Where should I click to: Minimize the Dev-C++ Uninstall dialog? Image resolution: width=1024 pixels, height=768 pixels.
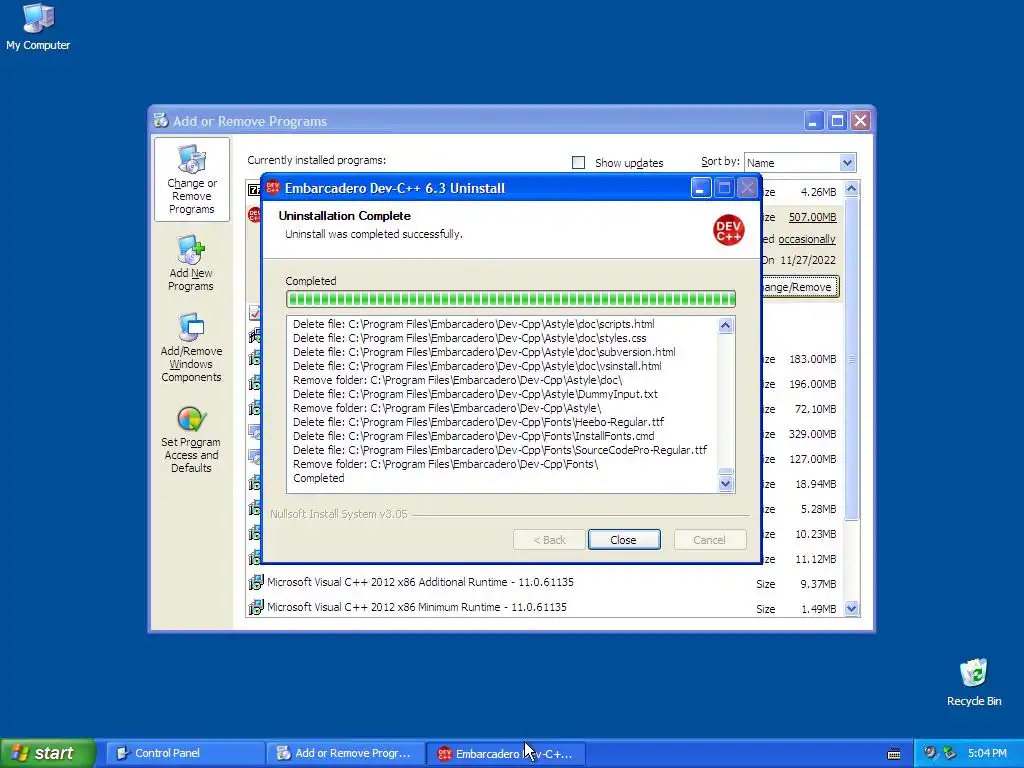[700, 188]
